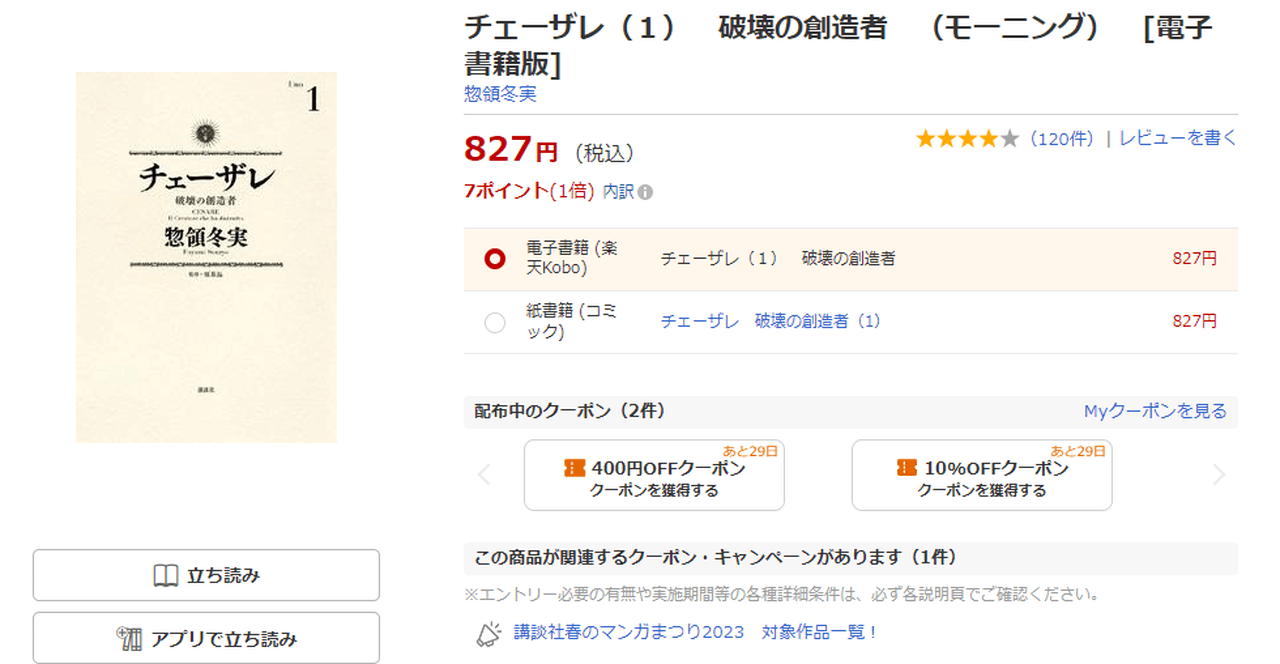
Task: Click the orange ticket icon for 10%OFF coupon
Action: coord(907,468)
